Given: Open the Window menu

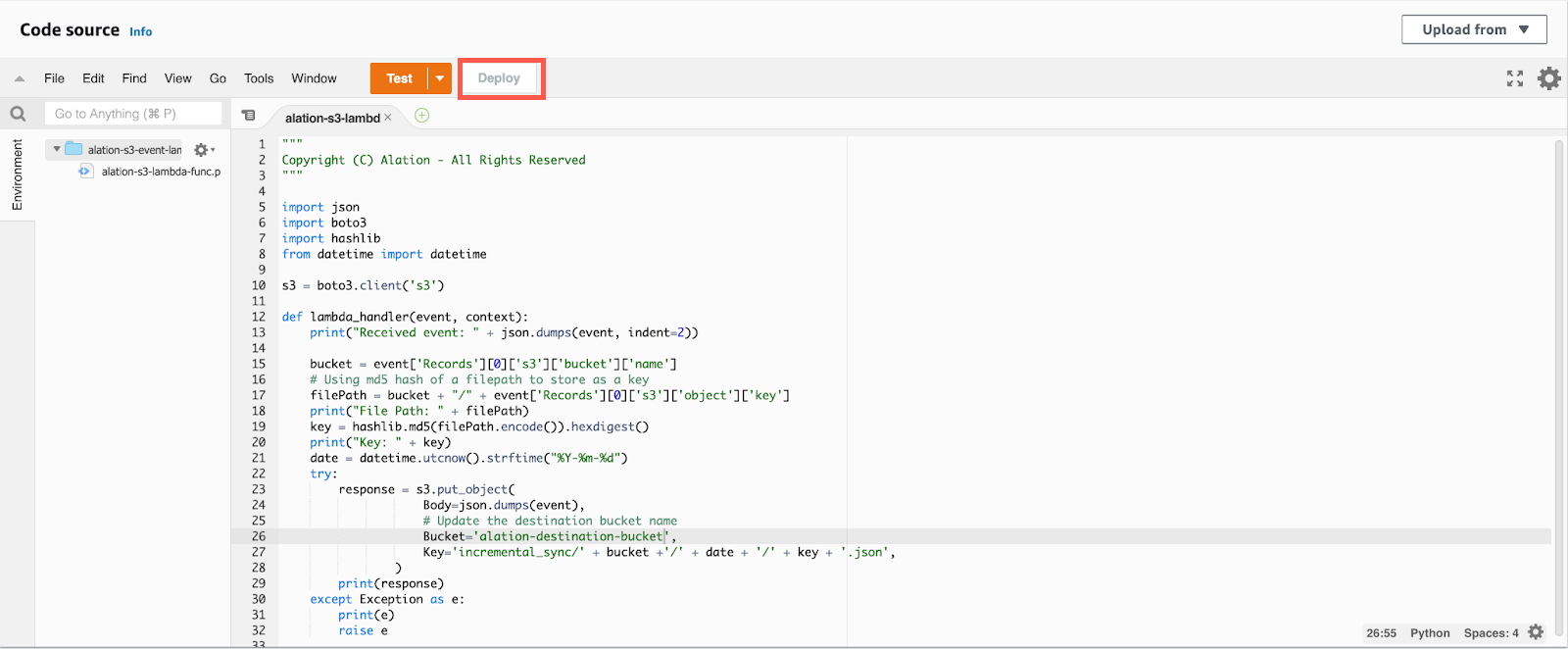Looking at the screenshot, I should (314, 78).
